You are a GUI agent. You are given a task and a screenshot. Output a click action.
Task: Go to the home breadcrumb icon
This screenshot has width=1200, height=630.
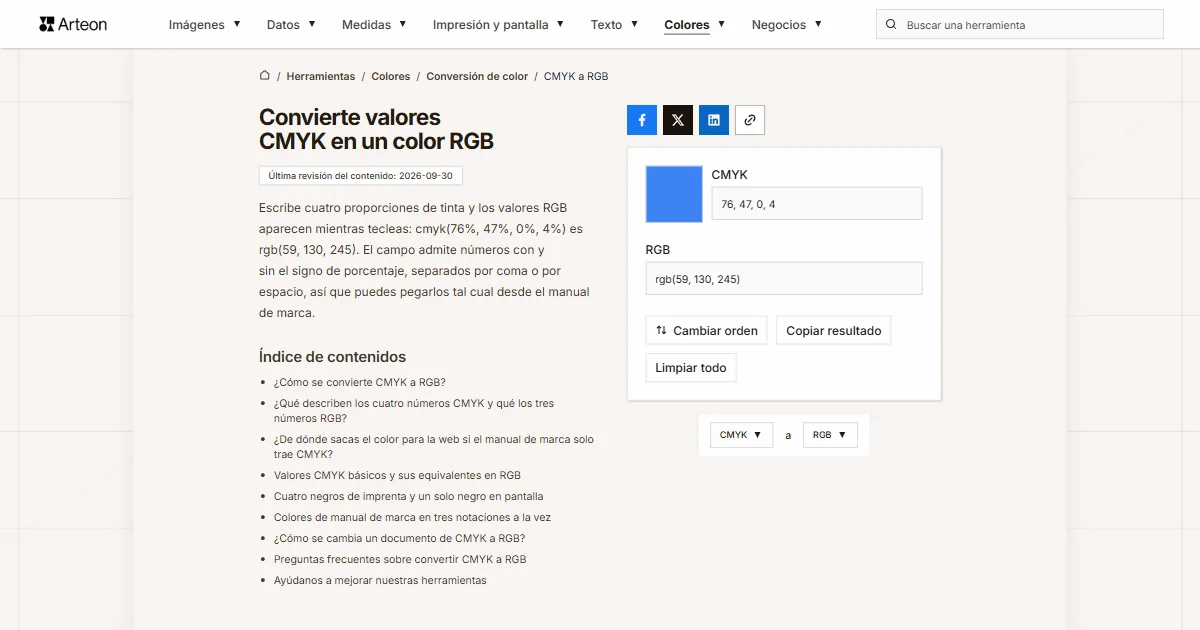point(265,75)
